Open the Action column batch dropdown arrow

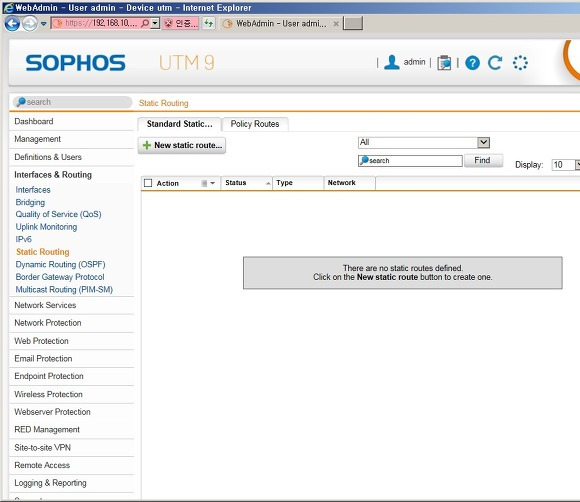click(212, 183)
